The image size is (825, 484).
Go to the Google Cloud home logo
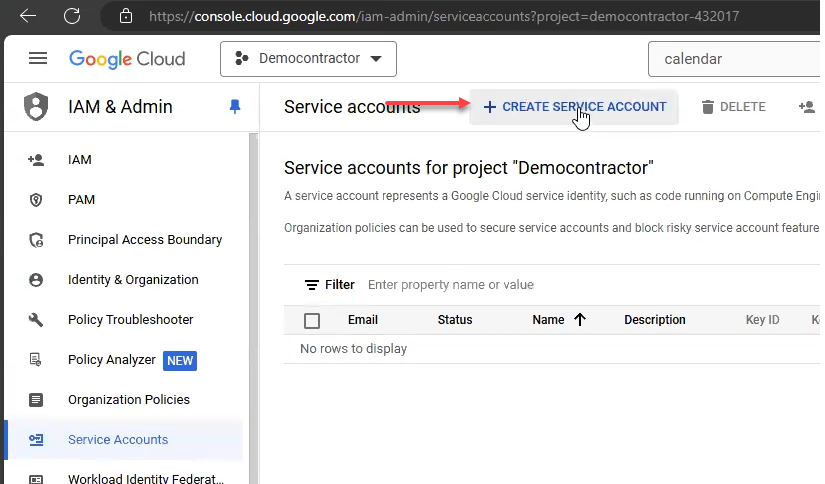pyautogui.click(x=127, y=59)
